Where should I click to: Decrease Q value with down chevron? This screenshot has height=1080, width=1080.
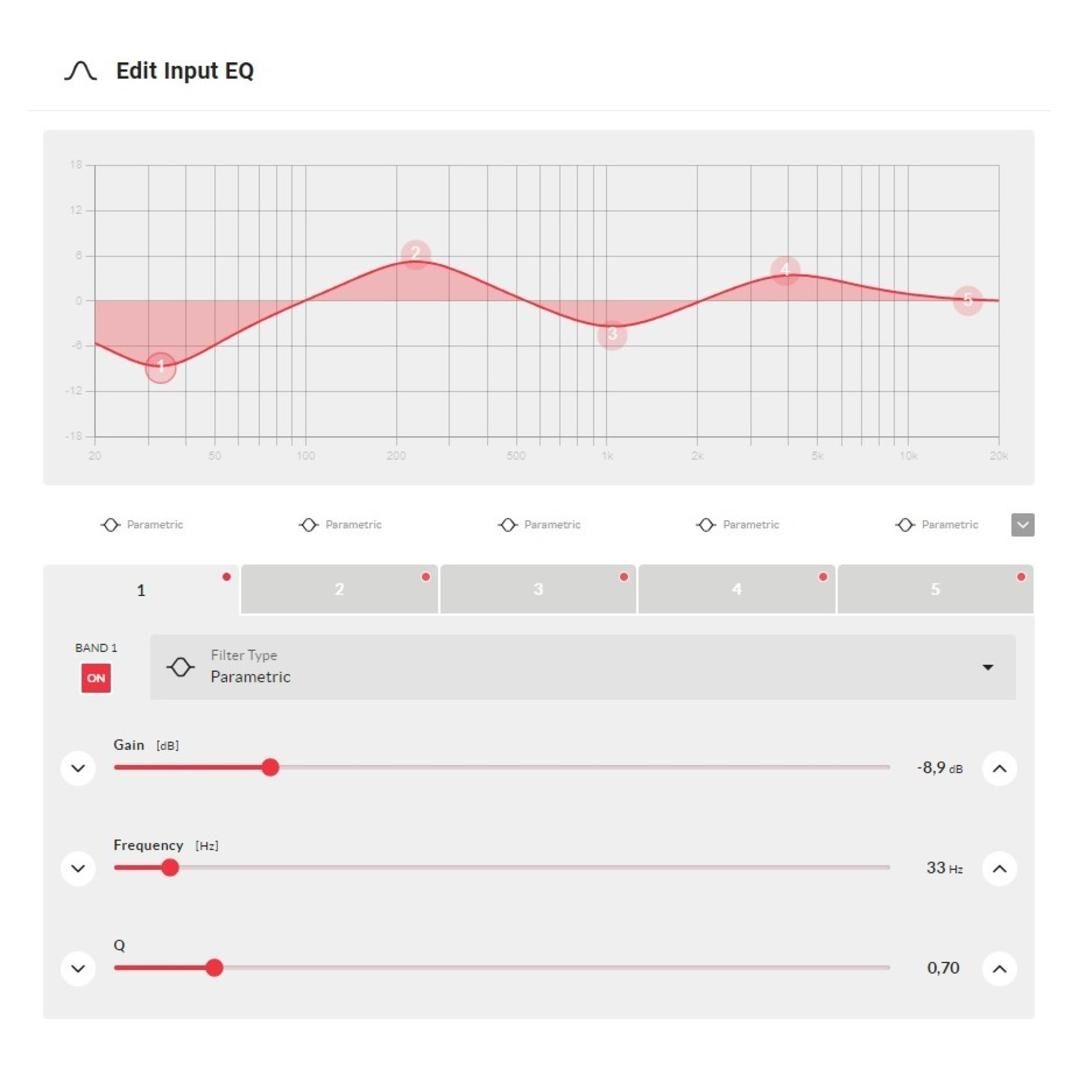coord(78,968)
